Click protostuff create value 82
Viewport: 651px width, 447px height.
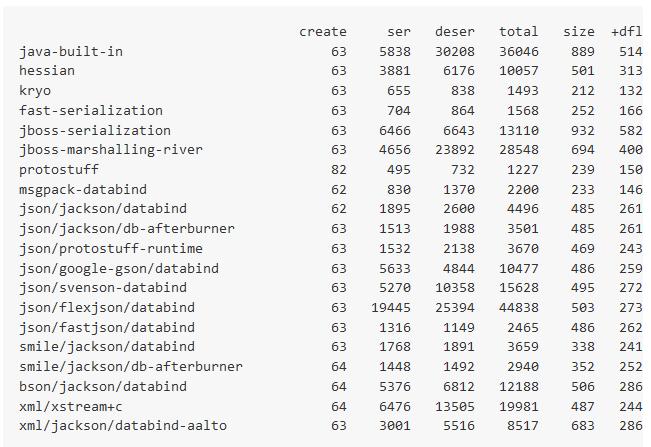click(339, 169)
